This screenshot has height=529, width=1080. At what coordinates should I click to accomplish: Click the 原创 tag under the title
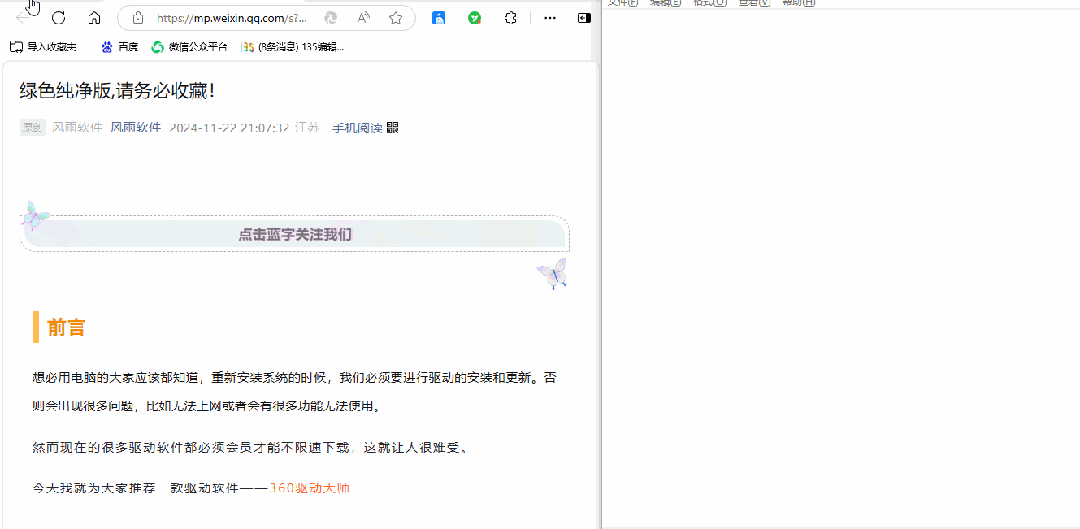click(x=32, y=127)
